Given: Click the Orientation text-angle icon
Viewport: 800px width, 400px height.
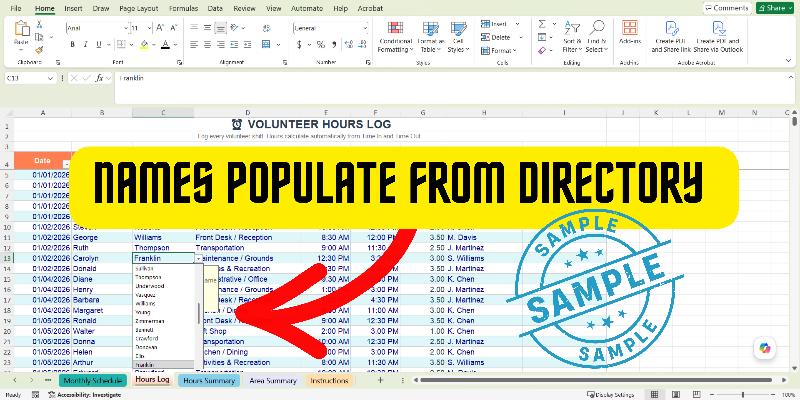Looking at the screenshot, I should point(235,28).
